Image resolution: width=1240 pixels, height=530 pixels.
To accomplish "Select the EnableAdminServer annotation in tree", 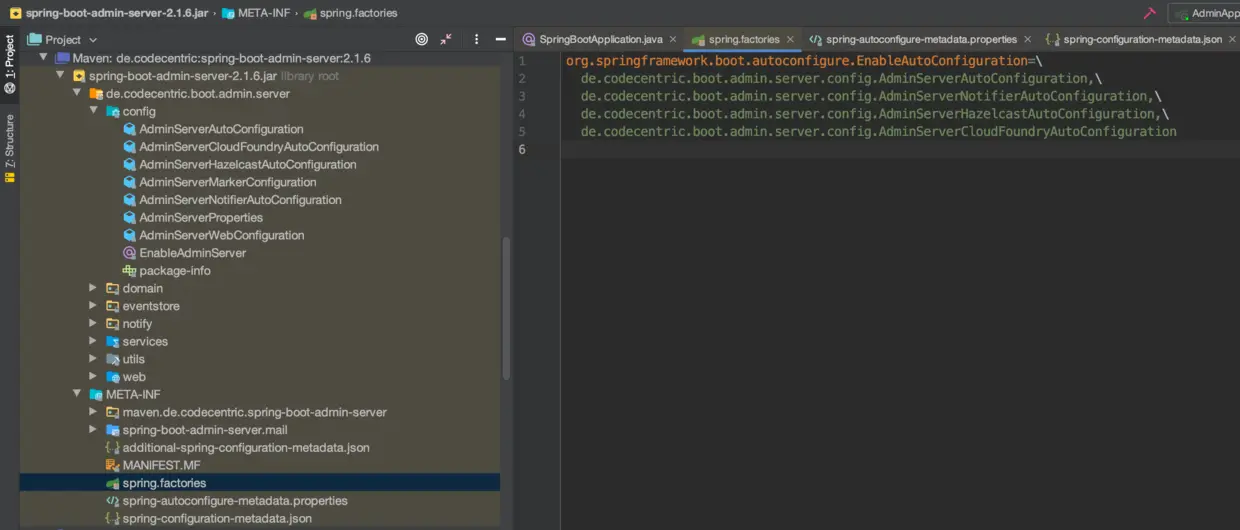I will (x=191, y=253).
